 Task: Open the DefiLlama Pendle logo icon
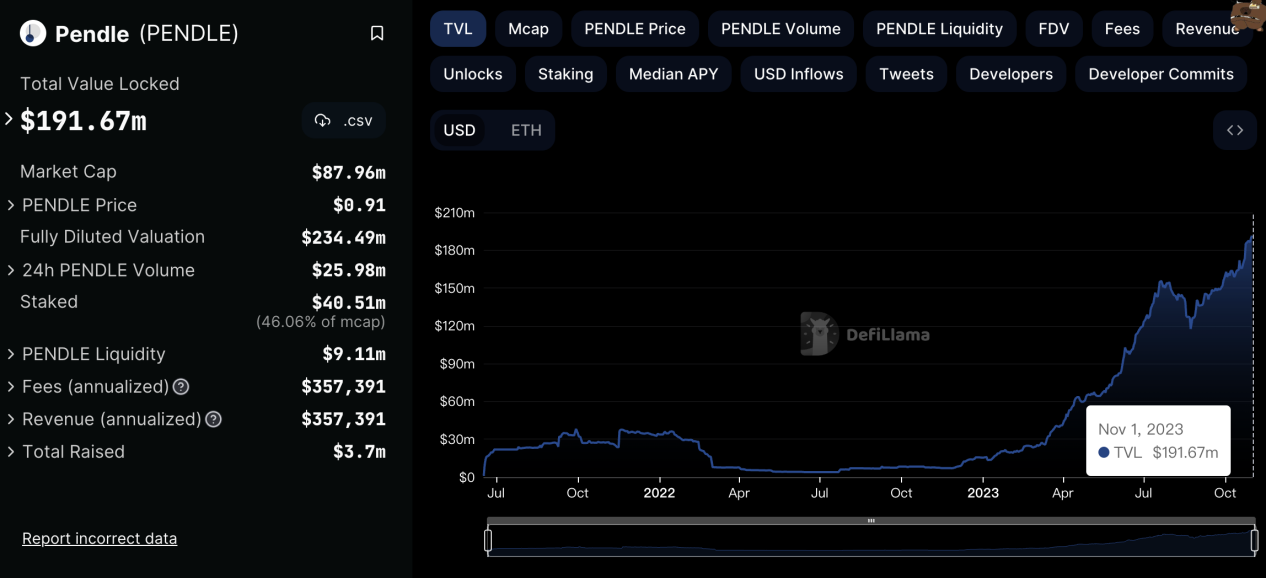[x=32, y=33]
